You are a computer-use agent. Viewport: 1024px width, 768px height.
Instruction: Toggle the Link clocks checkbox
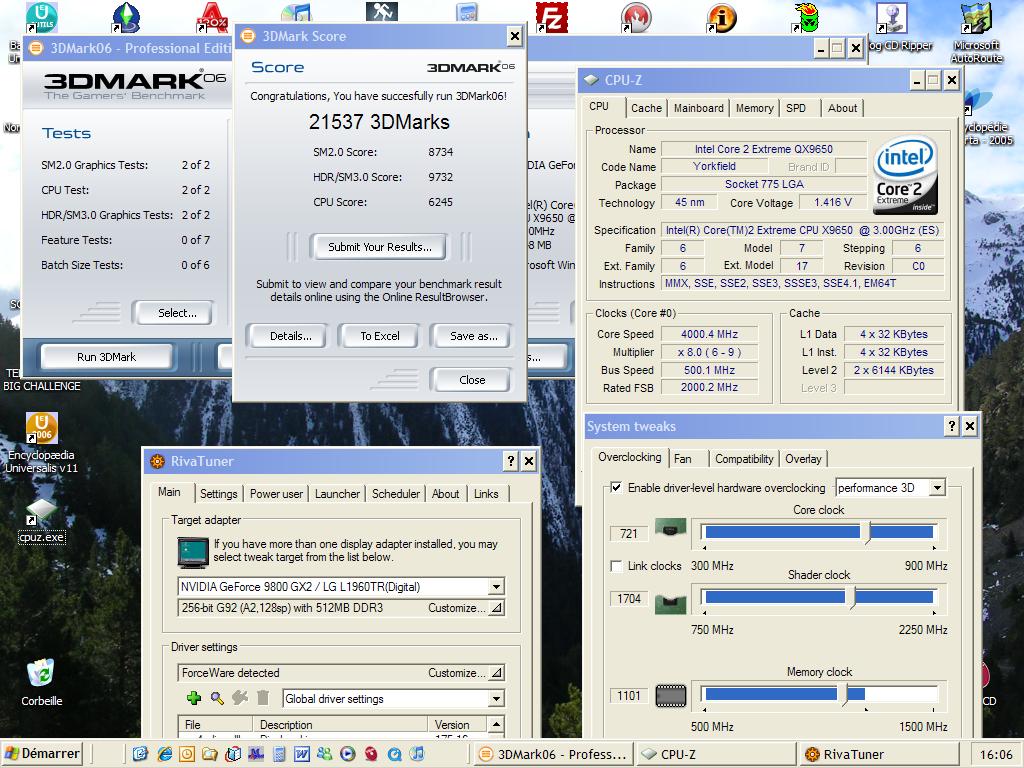[x=615, y=566]
